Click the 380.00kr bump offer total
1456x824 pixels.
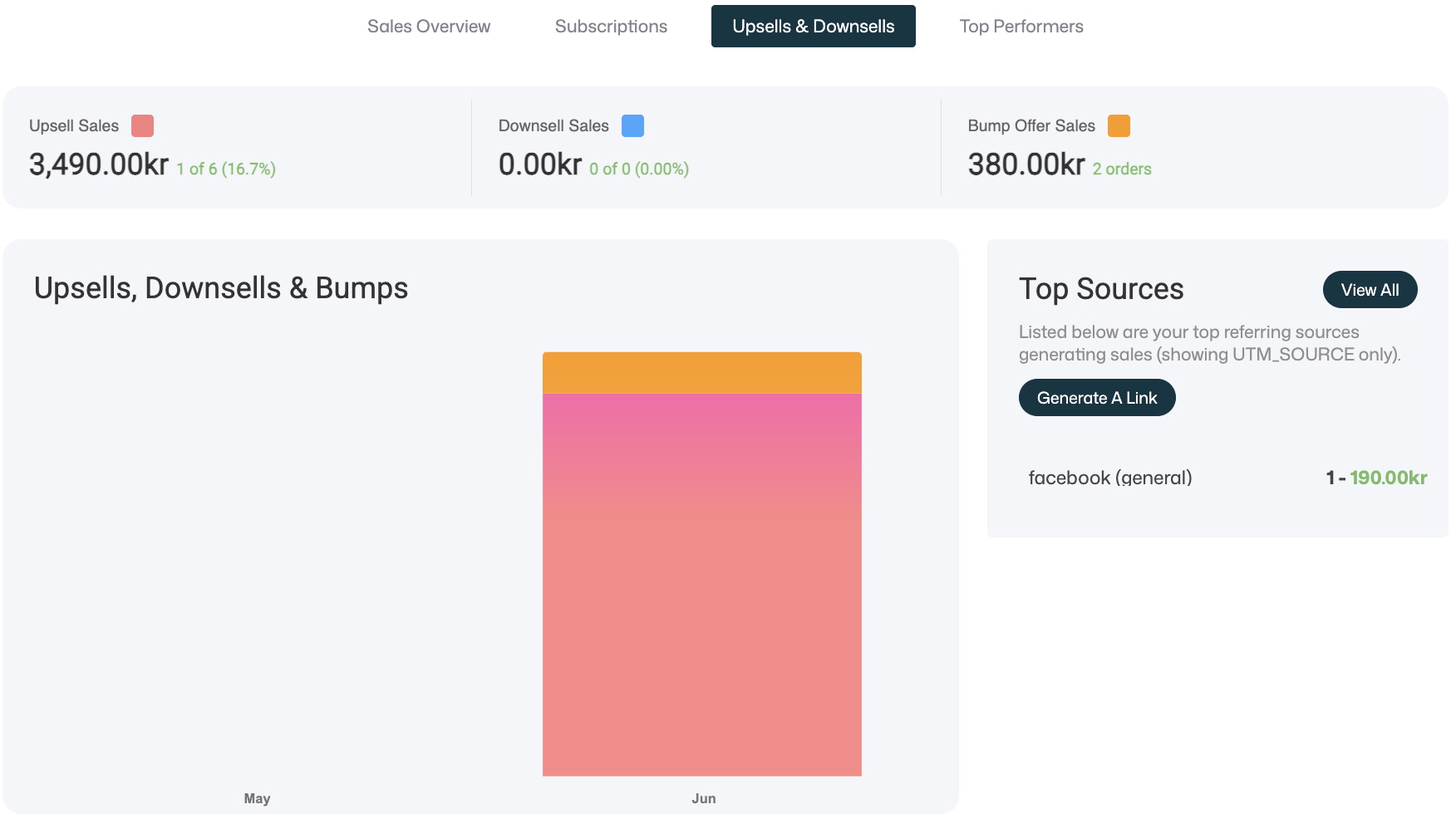tap(1026, 164)
